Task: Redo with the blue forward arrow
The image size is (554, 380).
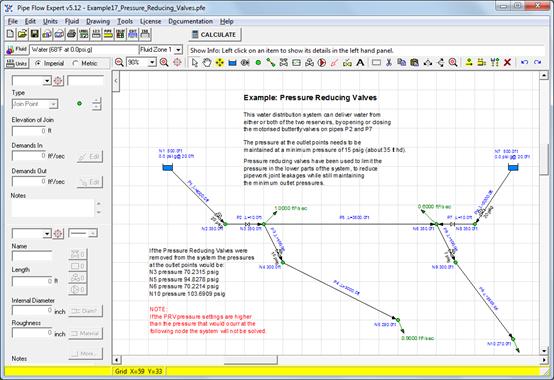Action: click(x=537, y=63)
